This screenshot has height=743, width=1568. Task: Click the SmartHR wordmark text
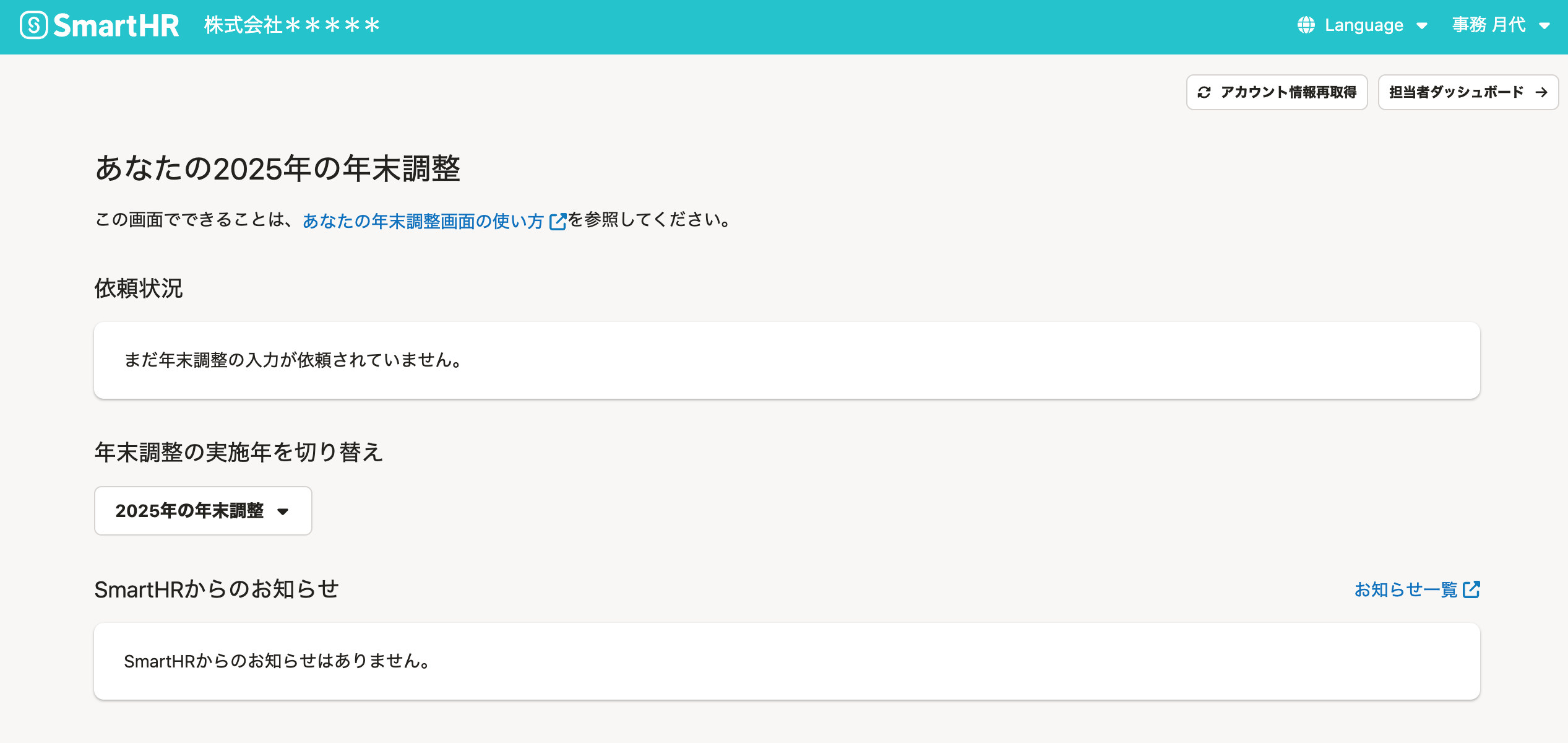coord(116,25)
